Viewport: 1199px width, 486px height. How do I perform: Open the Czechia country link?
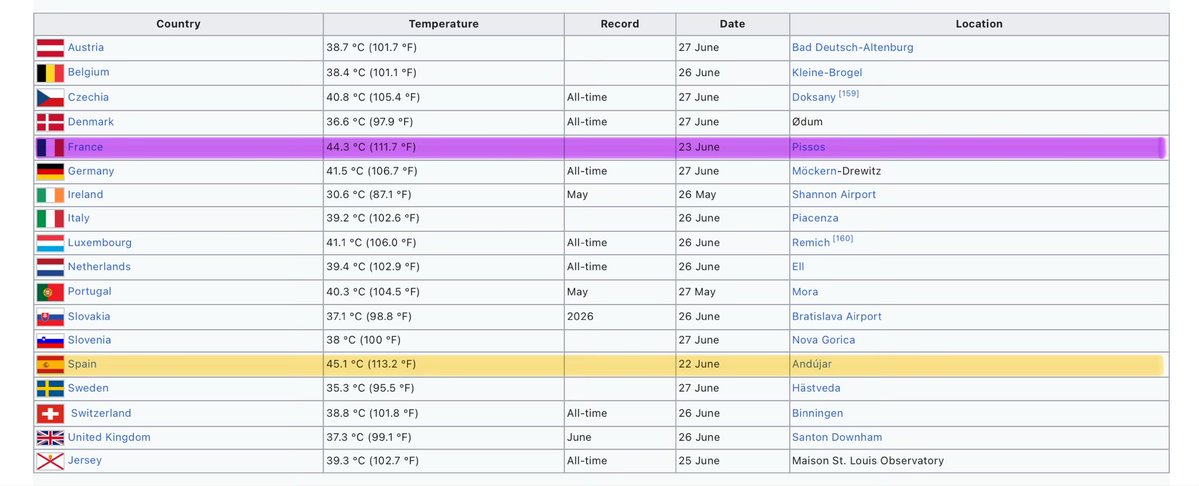point(89,97)
